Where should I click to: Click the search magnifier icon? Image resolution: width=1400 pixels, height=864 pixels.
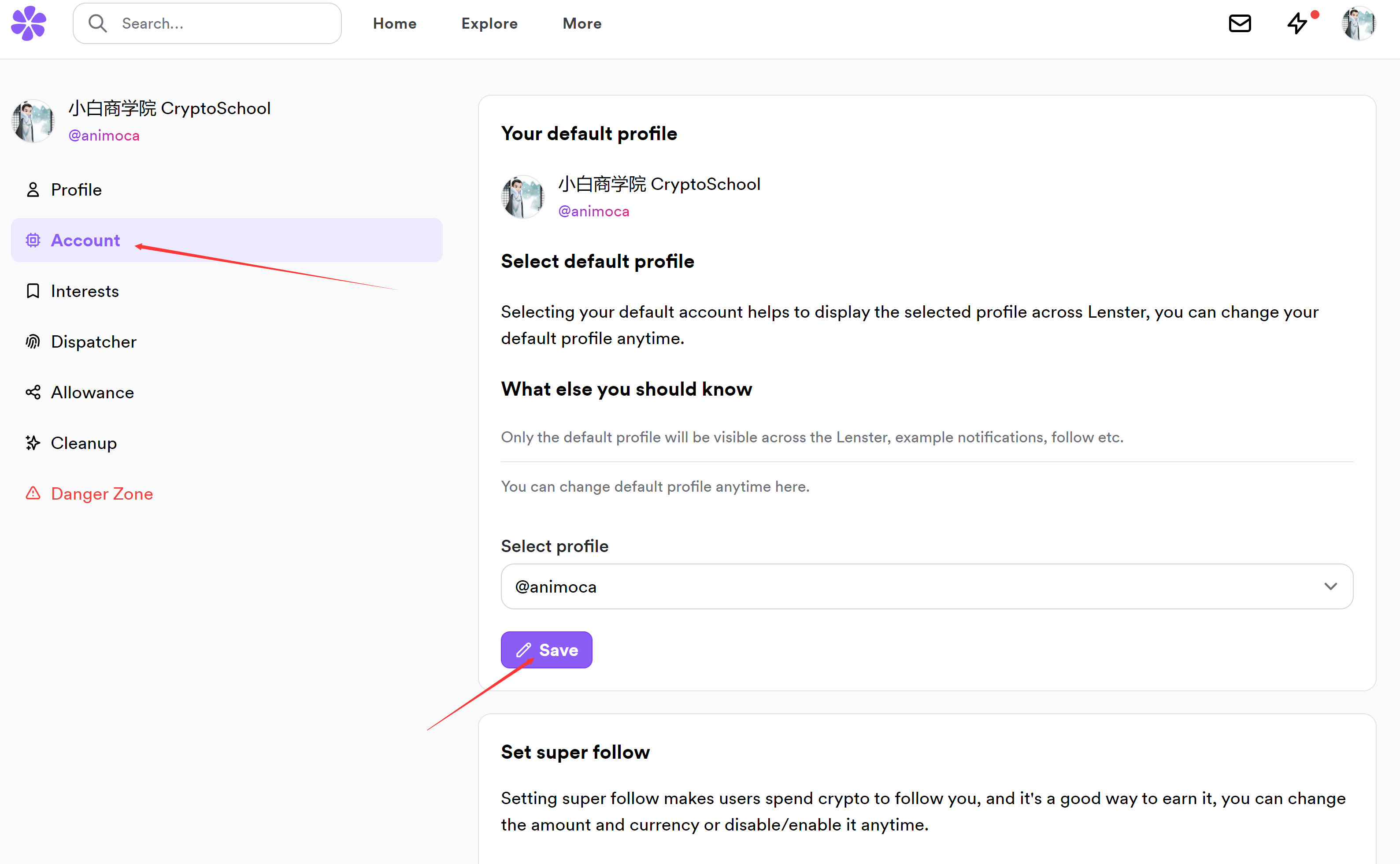[98, 23]
